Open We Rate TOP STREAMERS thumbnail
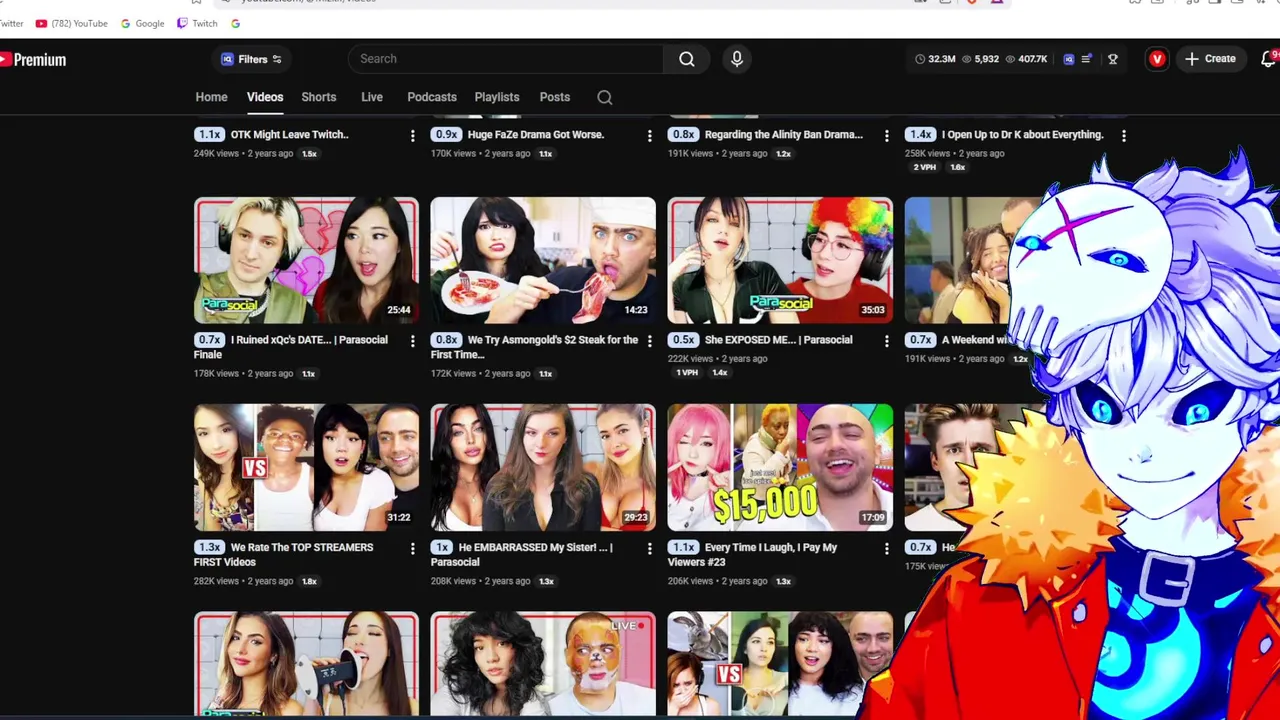The image size is (1280, 720). pos(306,467)
